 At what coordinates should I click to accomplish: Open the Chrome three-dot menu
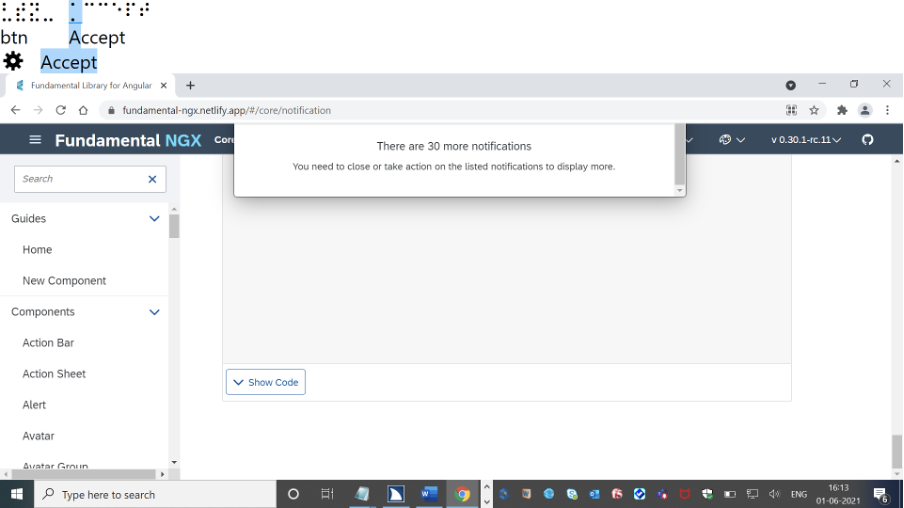[x=887, y=110]
